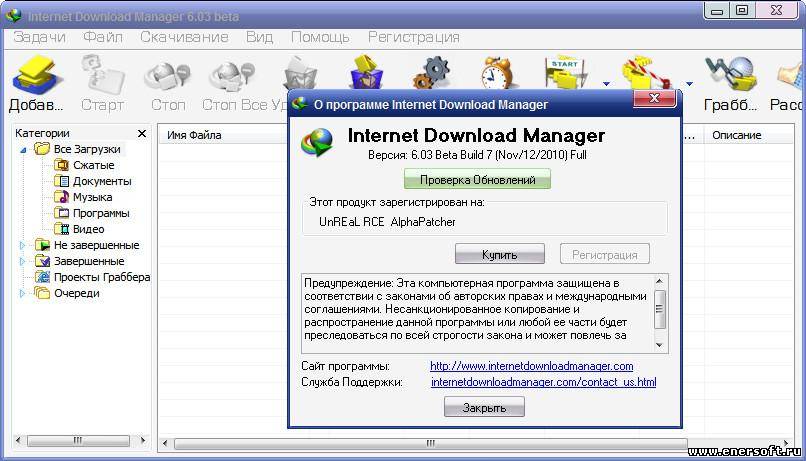Image resolution: width=806 pixels, height=461 pixels.
Task: Open the stop queue dropdown arrow
Action: 689,83
